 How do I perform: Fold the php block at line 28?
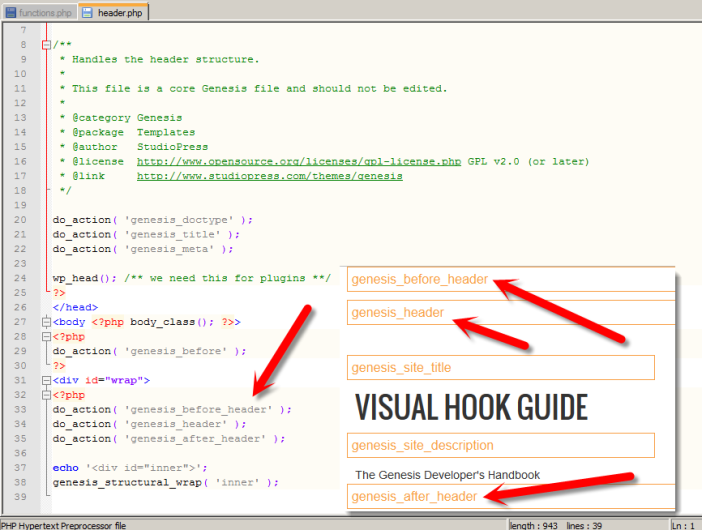(46, 337)
